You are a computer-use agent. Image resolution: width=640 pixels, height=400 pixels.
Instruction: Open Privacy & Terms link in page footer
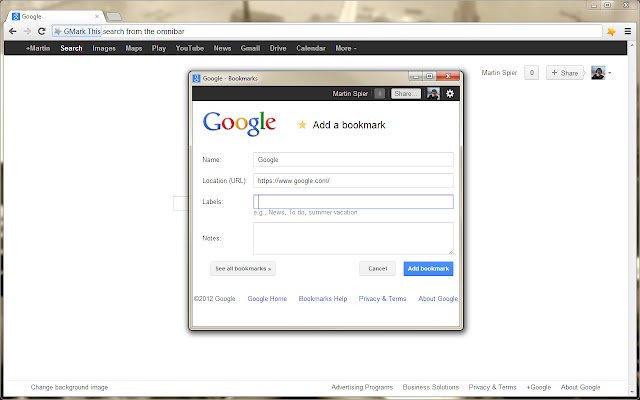tap(492, 387)
